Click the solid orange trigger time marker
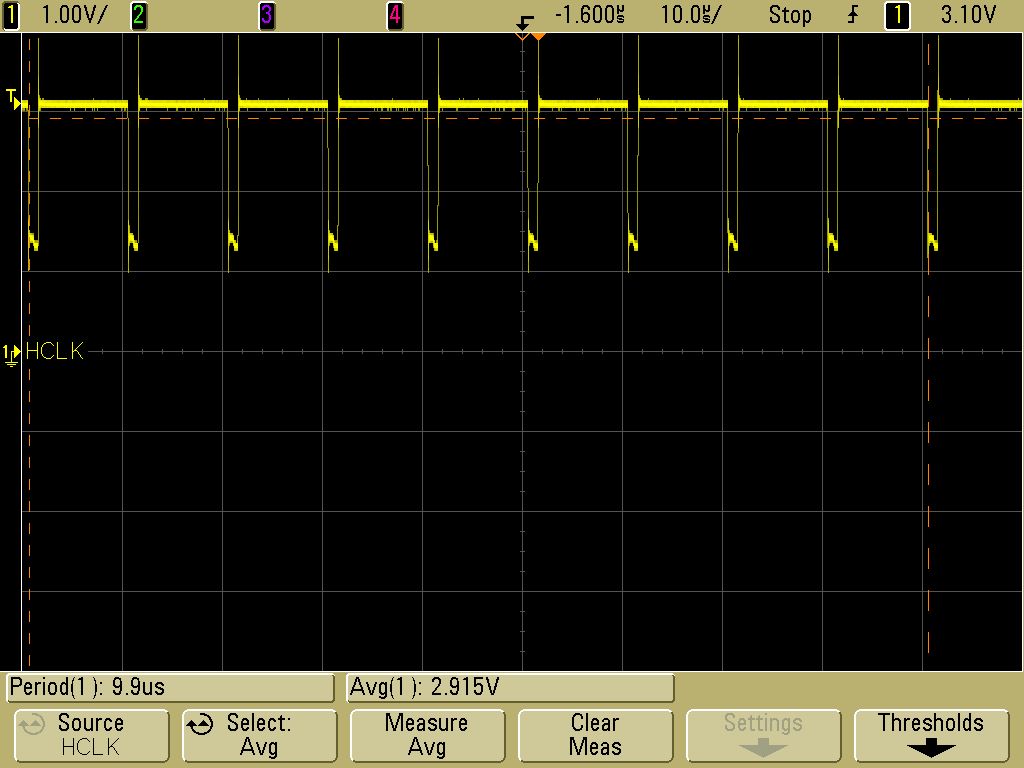The width and height of the screenshot is (1024, 768). [x=538, y=37]
